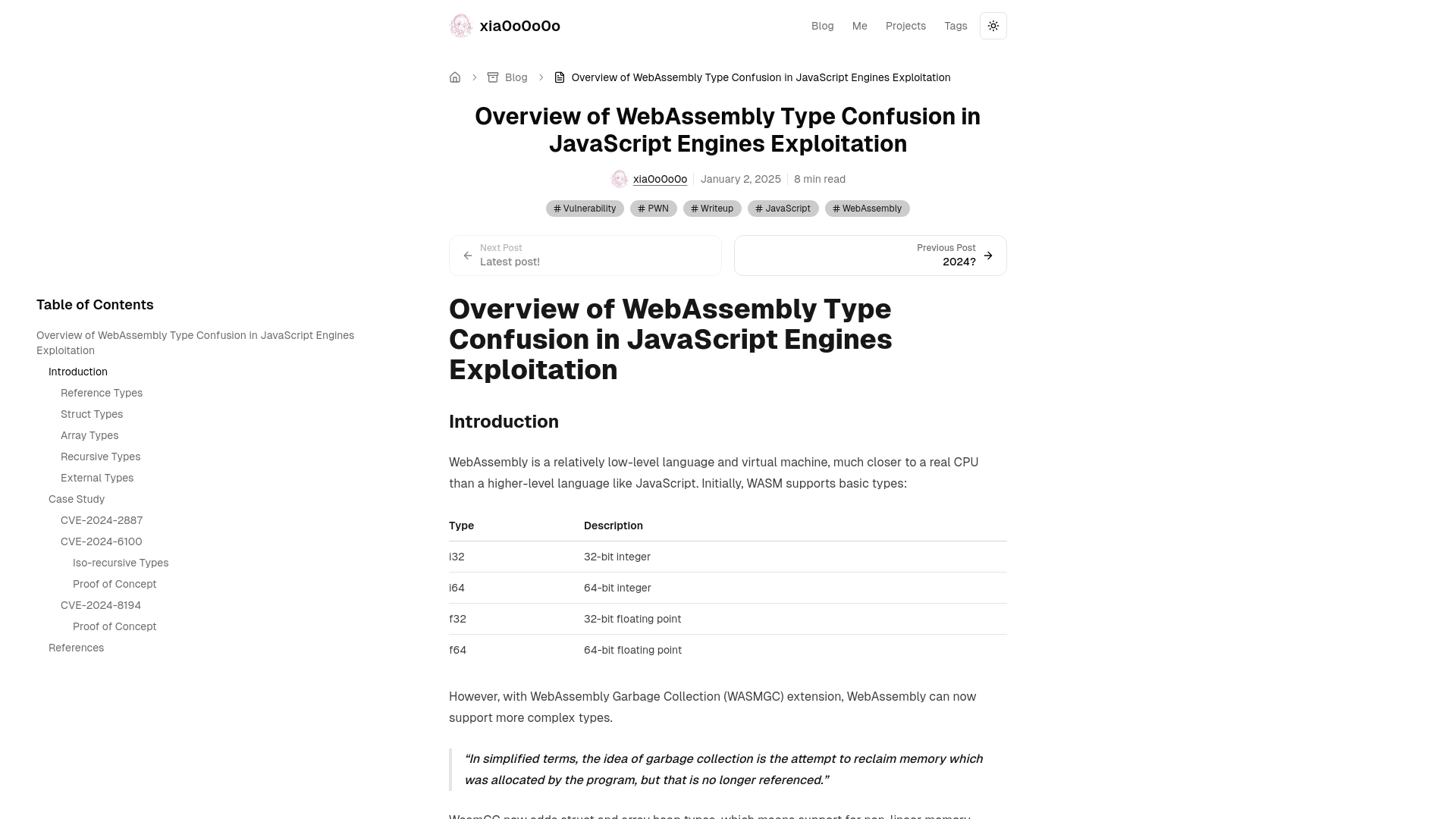Toggle the dark/light mode sun icon
The width and height of the screenshot is (1456, 819).
[993, 26]
